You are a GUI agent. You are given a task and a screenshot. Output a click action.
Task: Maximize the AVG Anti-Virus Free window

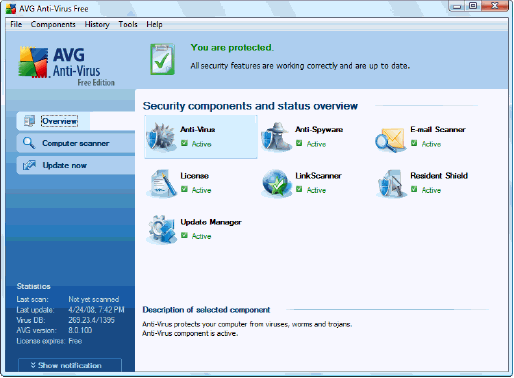click(x=473, y=6)
